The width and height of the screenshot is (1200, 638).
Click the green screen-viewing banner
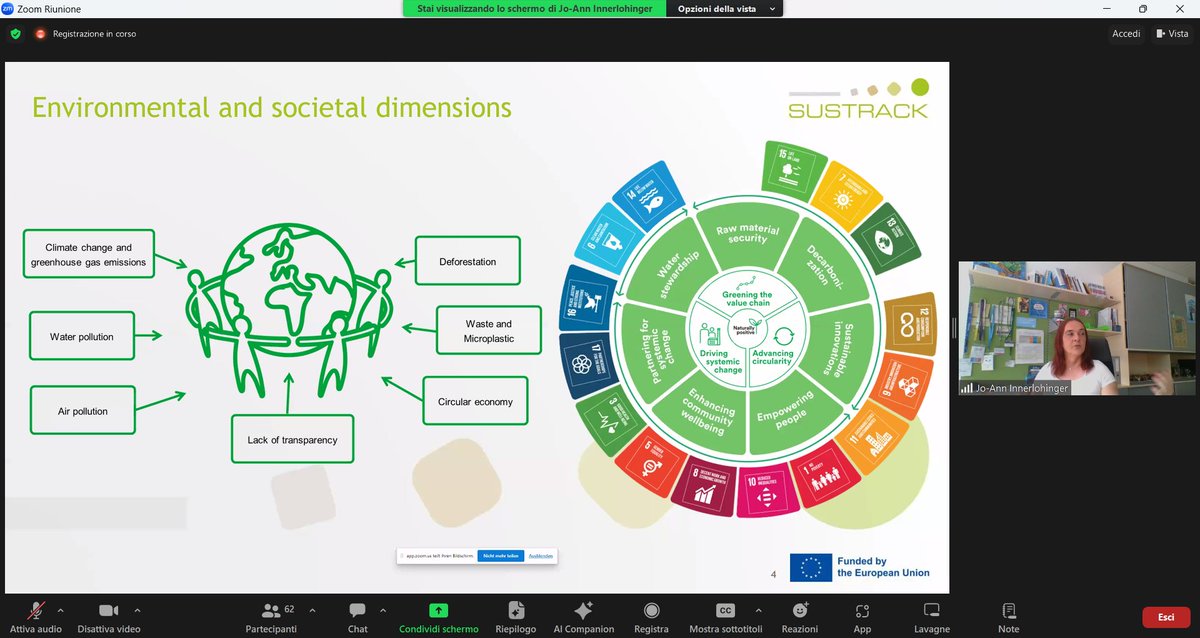click(534, 9)
